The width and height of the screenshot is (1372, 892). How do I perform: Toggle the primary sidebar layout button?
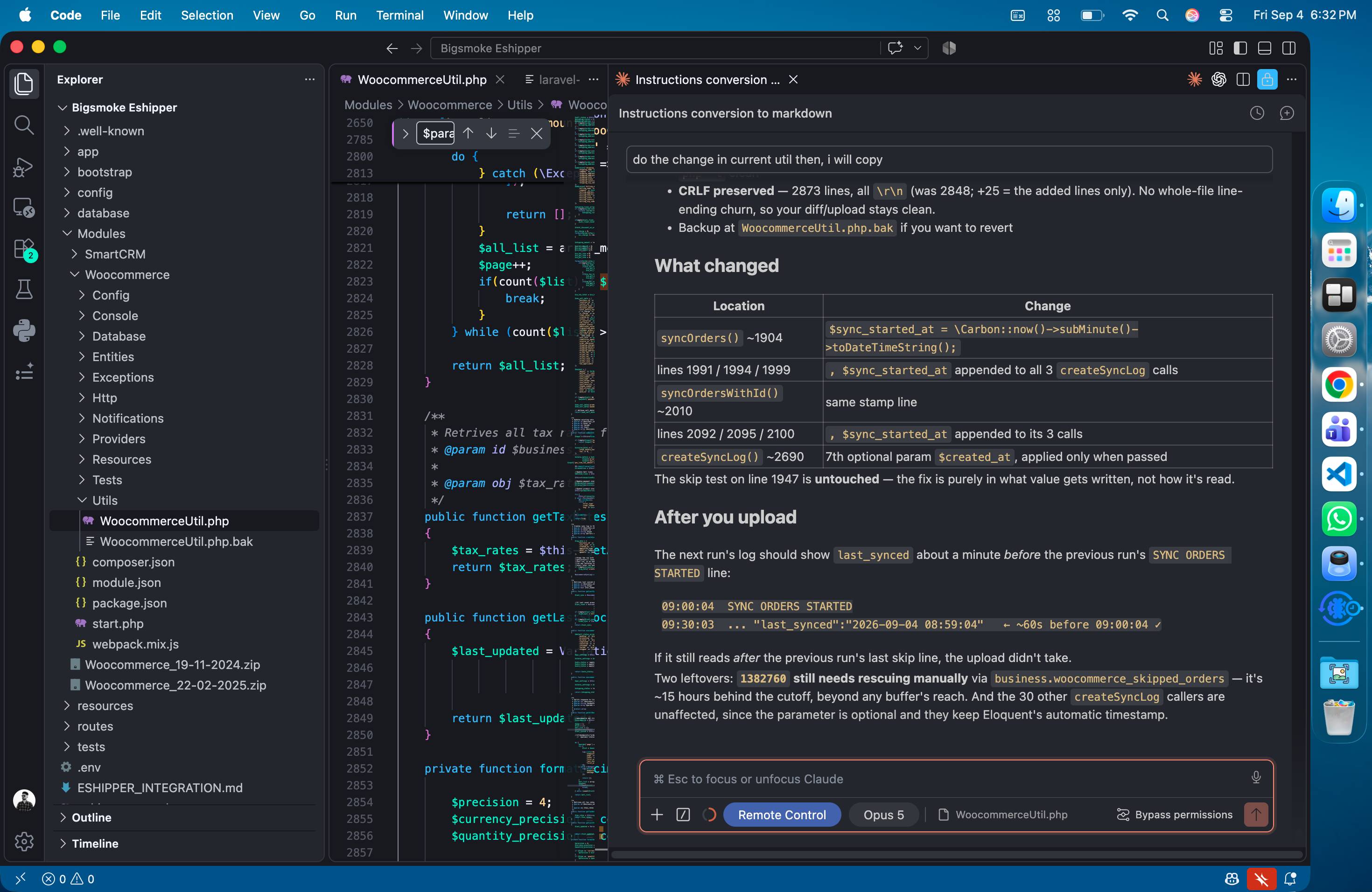coord(1240,48)
